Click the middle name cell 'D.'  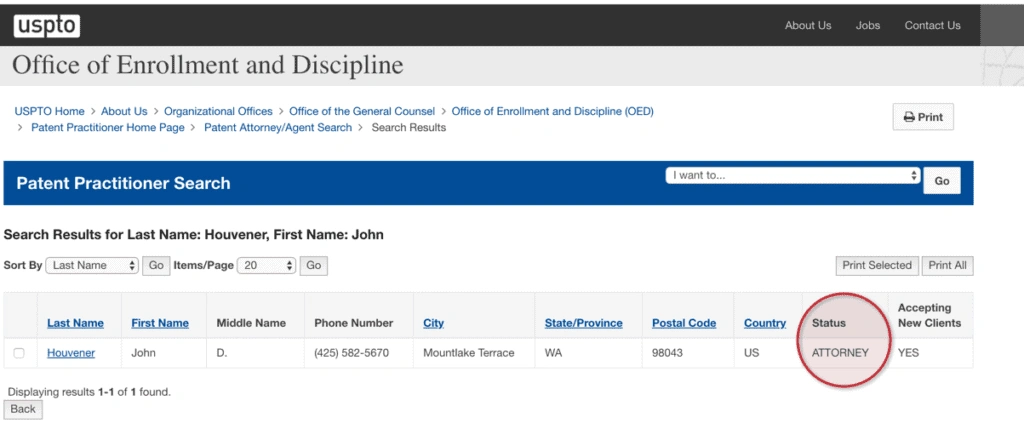point(222,353)
